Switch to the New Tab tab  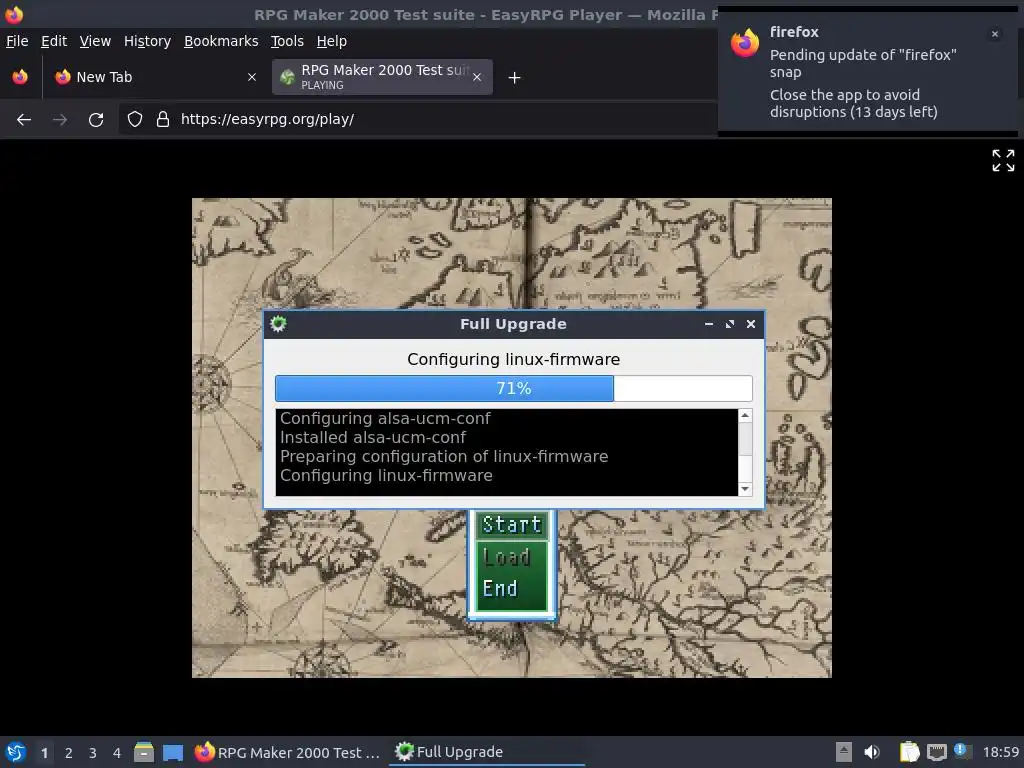[155, 77]
